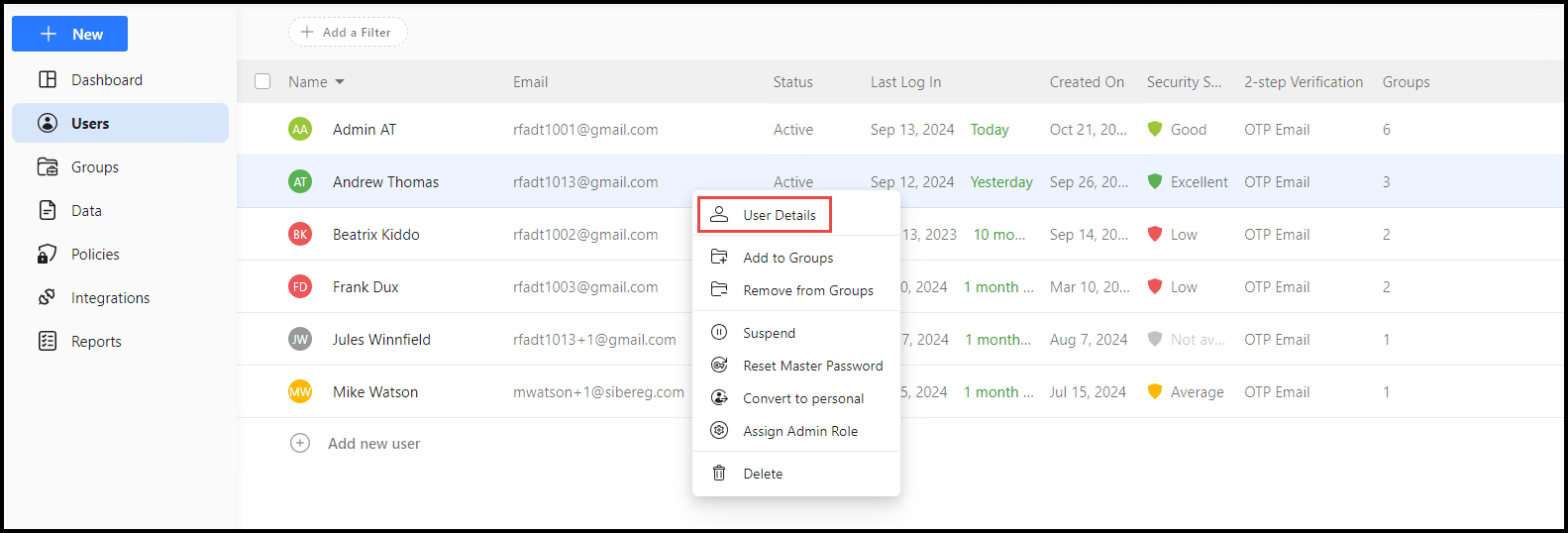1568x533 pixels.
Task: Tick the select-all users checkbox
Action: [x=262, y=81]
